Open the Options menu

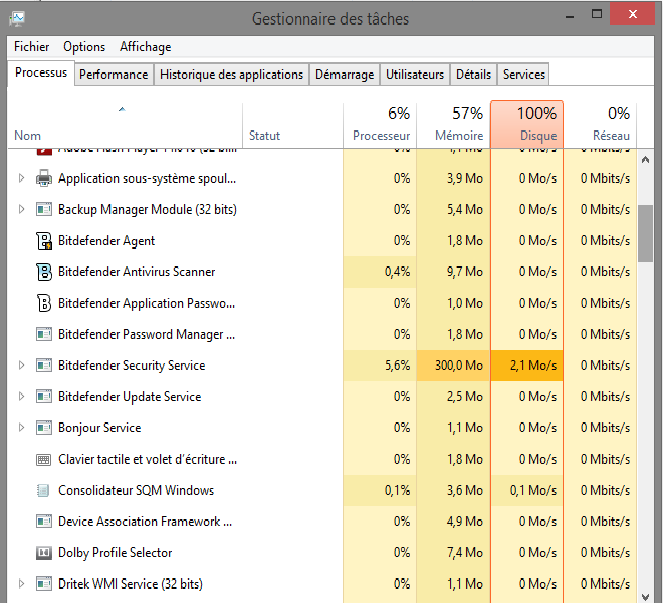coord(84,47)
